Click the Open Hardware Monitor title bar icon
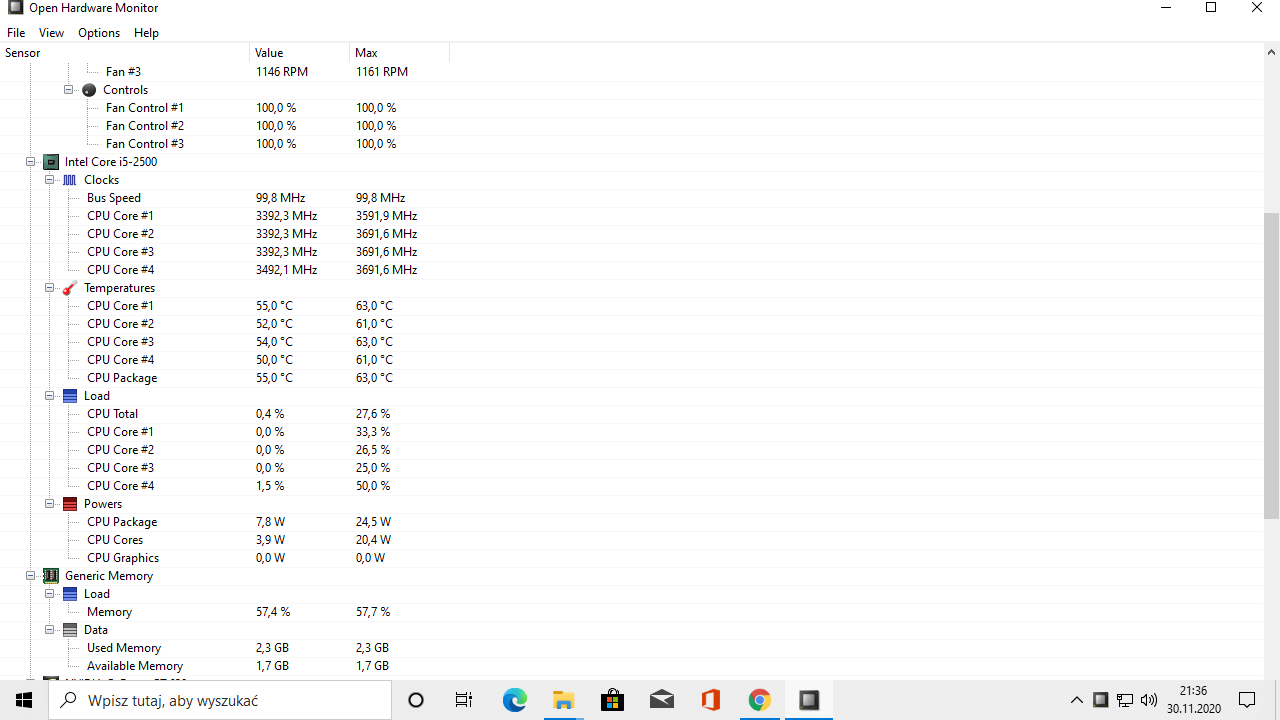The width and height of the screenshot is (1280, 720). coord(15,8)
